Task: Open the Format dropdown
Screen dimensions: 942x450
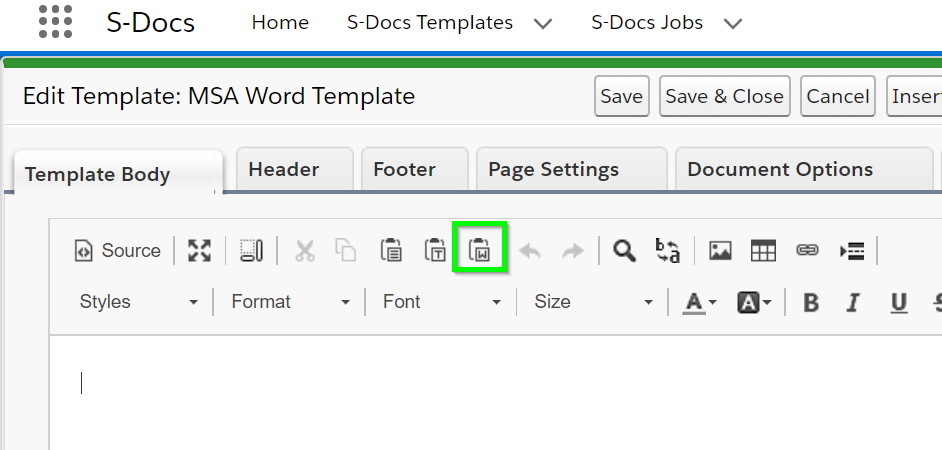Action: (x=291, y=302)
